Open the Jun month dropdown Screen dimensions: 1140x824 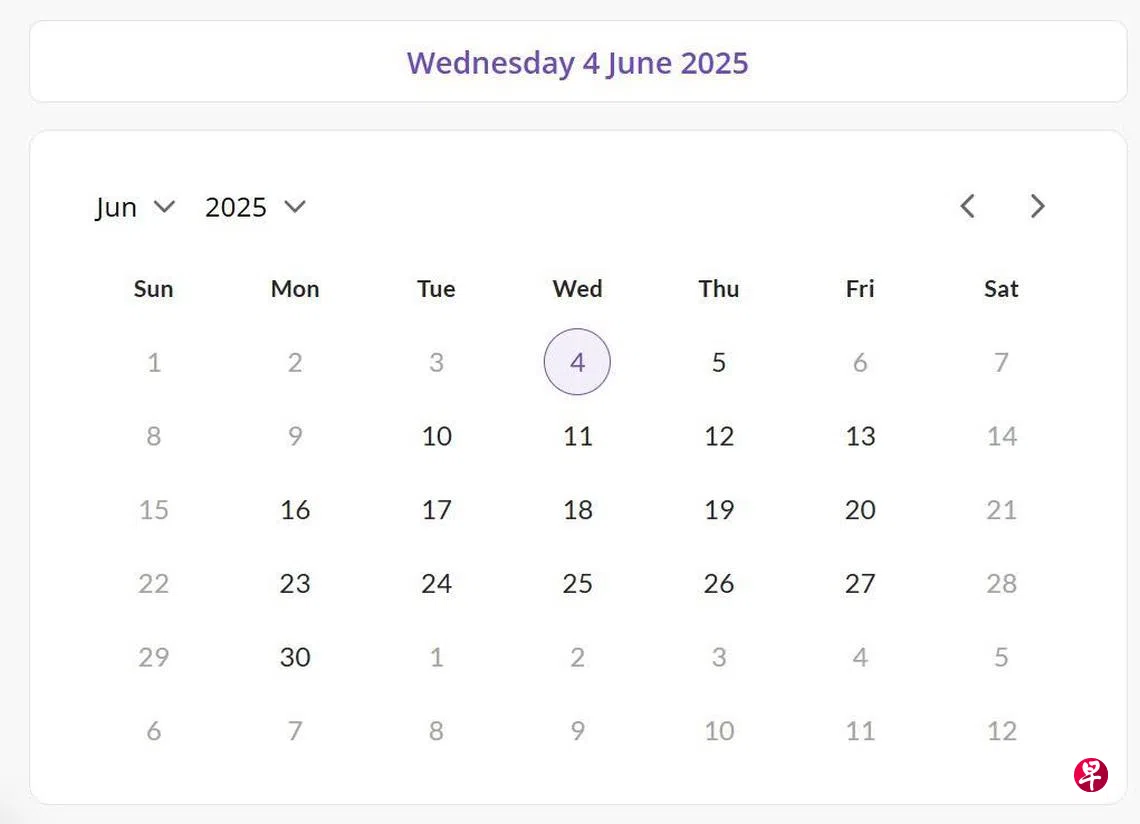135,207
